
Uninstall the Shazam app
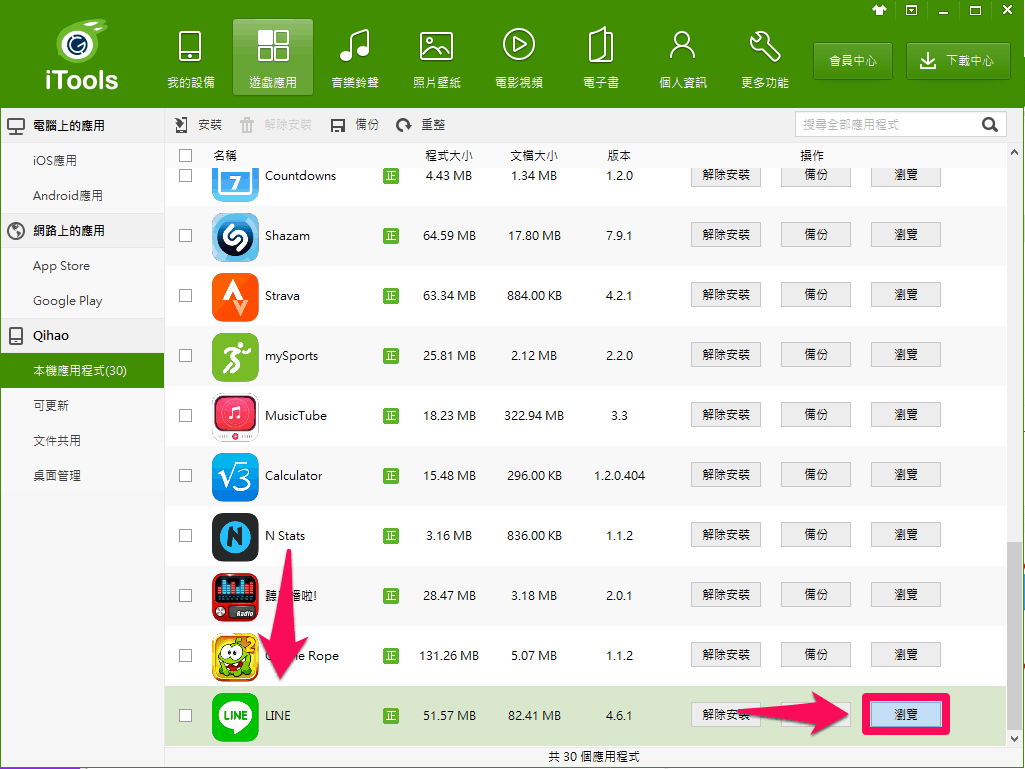point(726,235)
